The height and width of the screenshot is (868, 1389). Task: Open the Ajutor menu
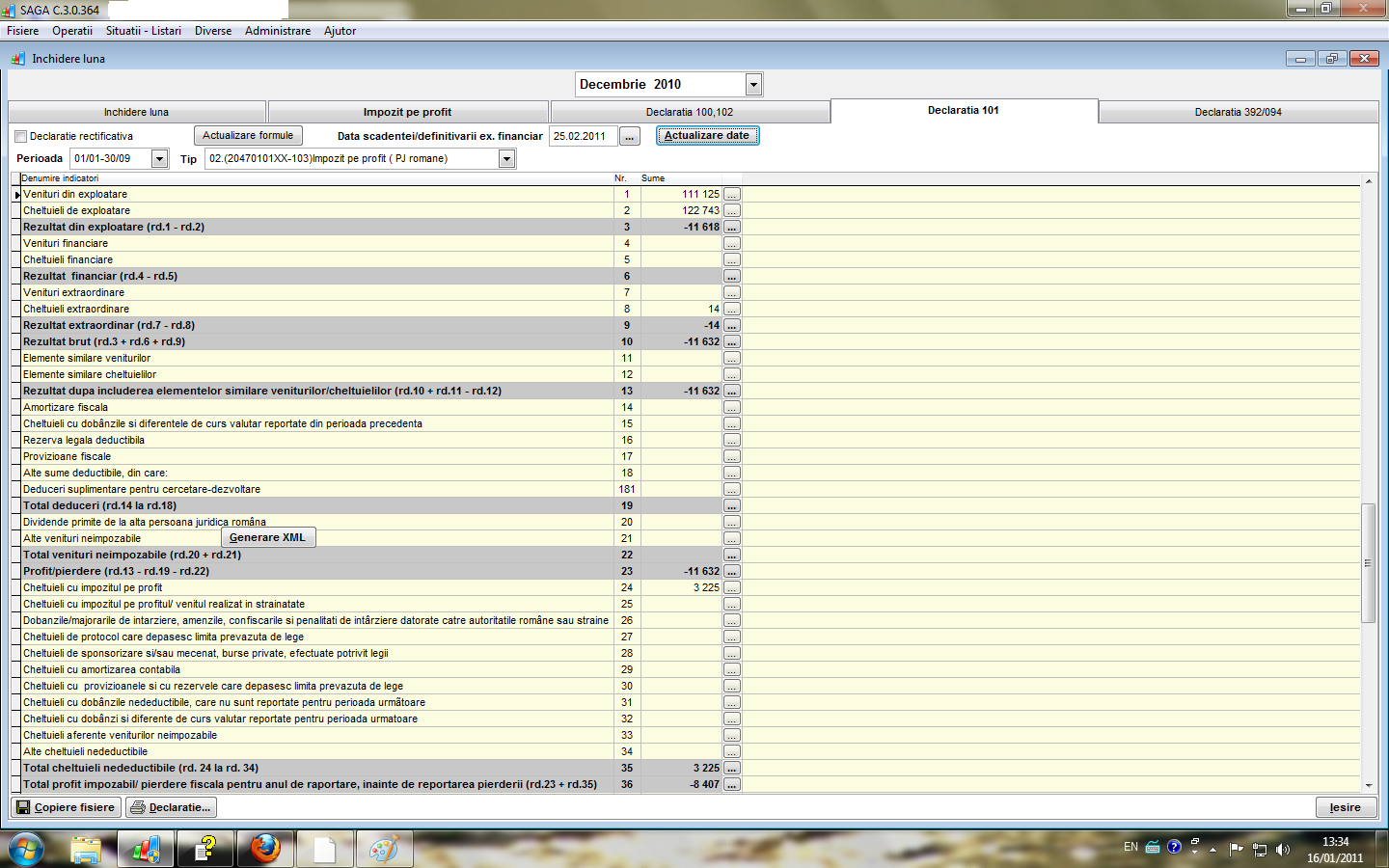[340, 31]
